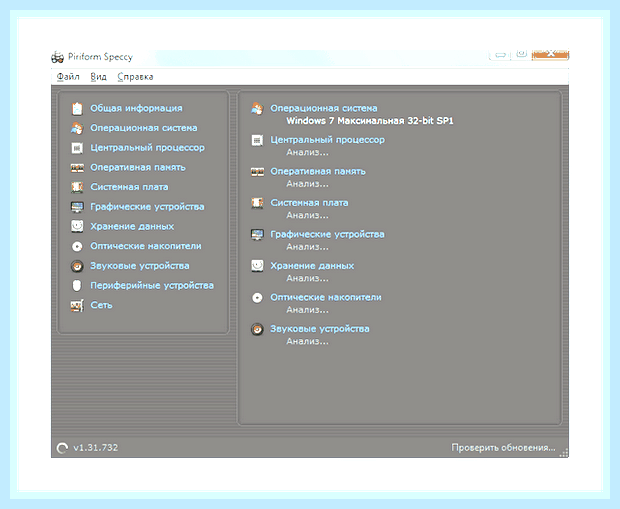Open Хранение данных link in summary panel

312,266
